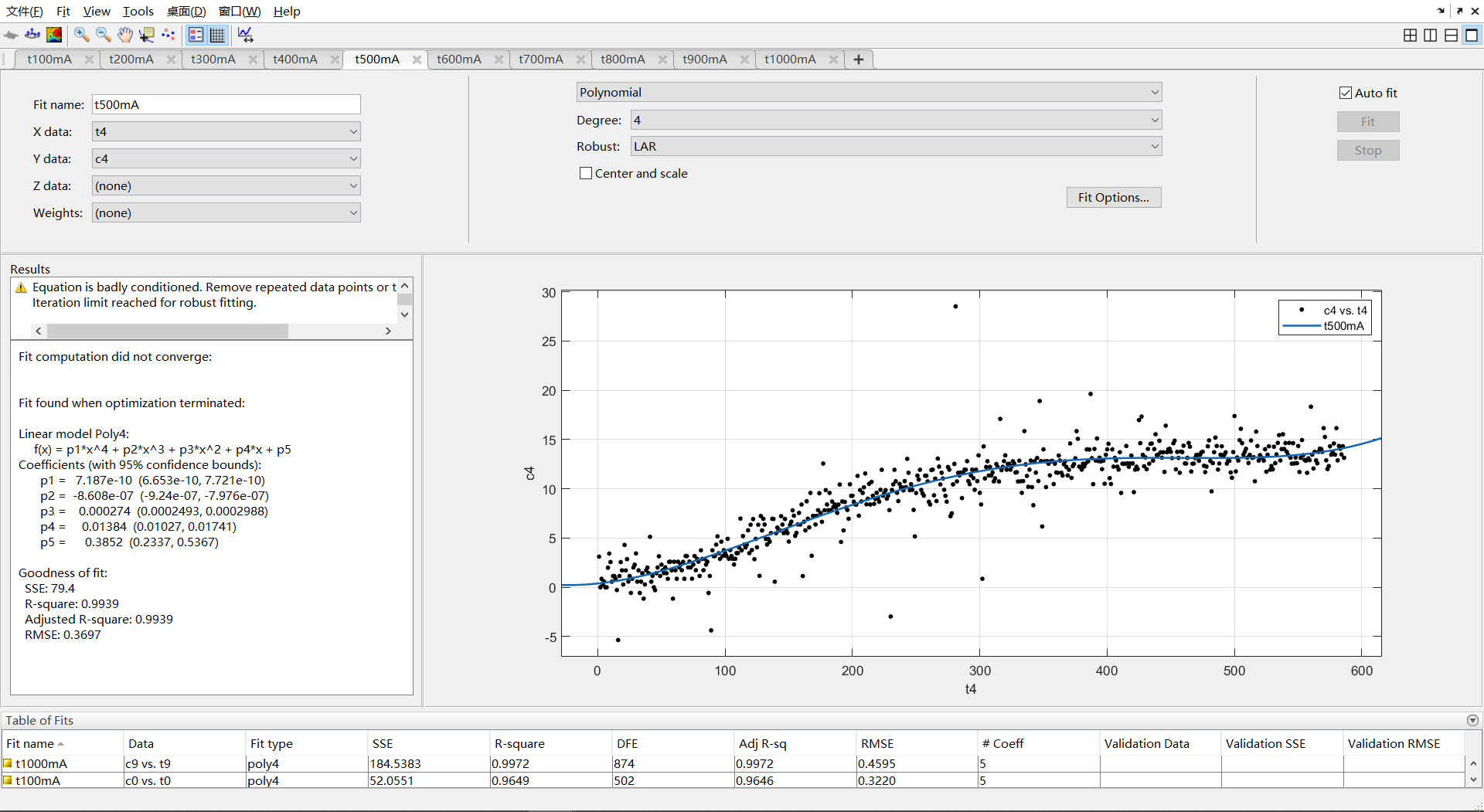Open the Z data dropdown
Screen dimensions: 1484x812
(226, 185)
